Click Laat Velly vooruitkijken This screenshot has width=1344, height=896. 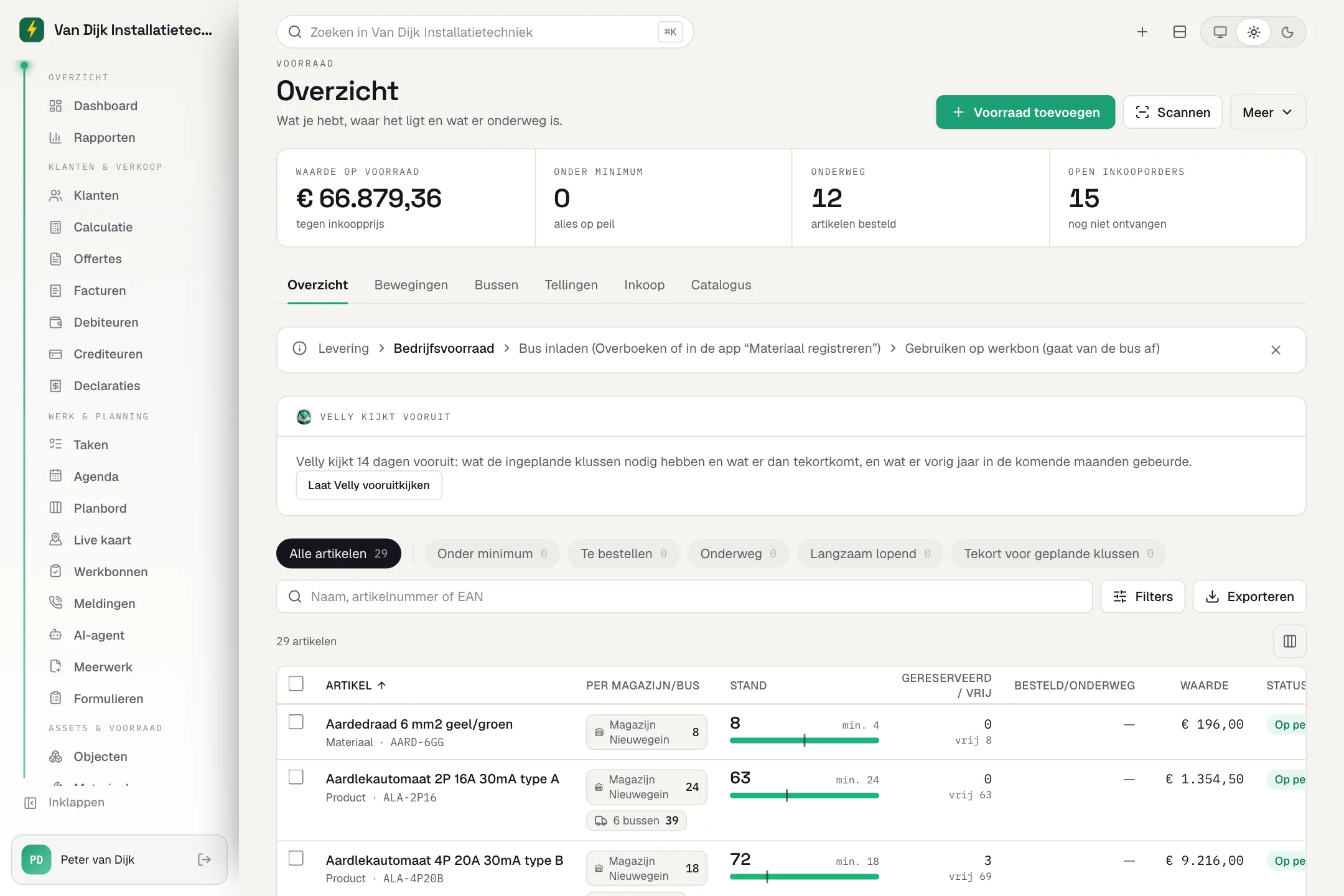coord(368,485)
